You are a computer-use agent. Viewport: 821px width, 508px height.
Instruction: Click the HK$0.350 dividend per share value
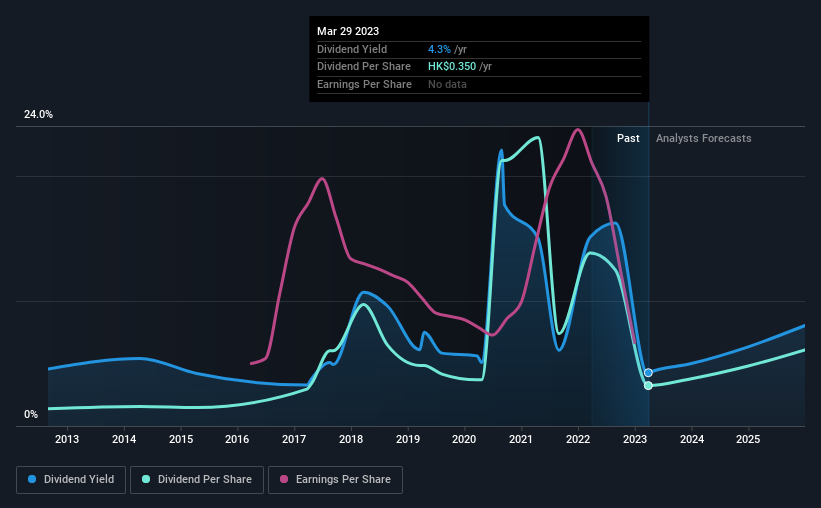452,67
